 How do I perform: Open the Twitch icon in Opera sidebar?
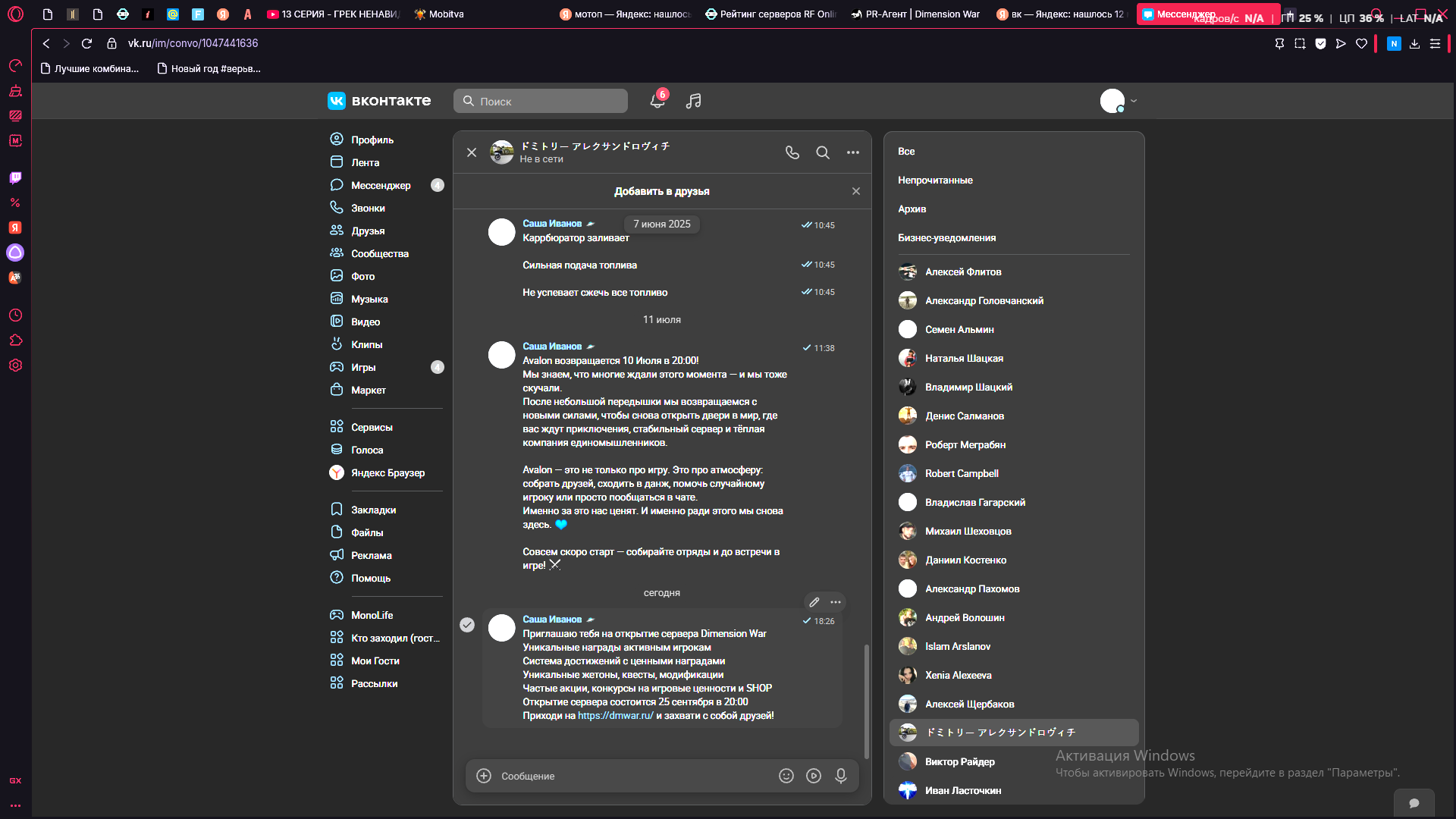click(15, 177)
